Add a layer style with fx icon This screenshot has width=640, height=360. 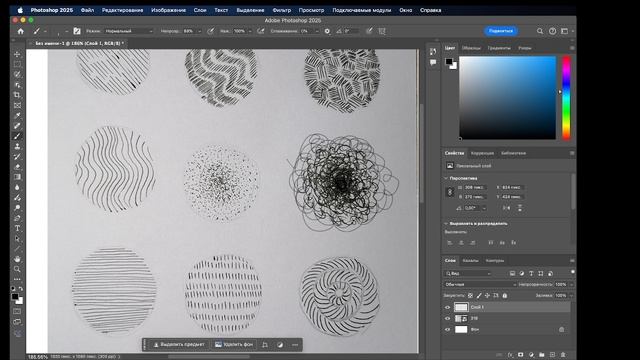(x=510, y=355)
